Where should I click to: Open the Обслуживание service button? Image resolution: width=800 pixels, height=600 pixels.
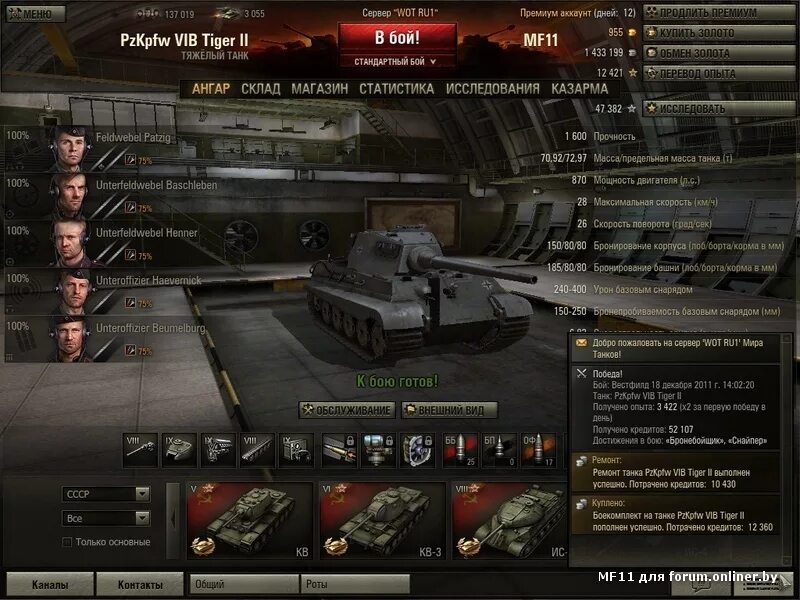(347, 410)
